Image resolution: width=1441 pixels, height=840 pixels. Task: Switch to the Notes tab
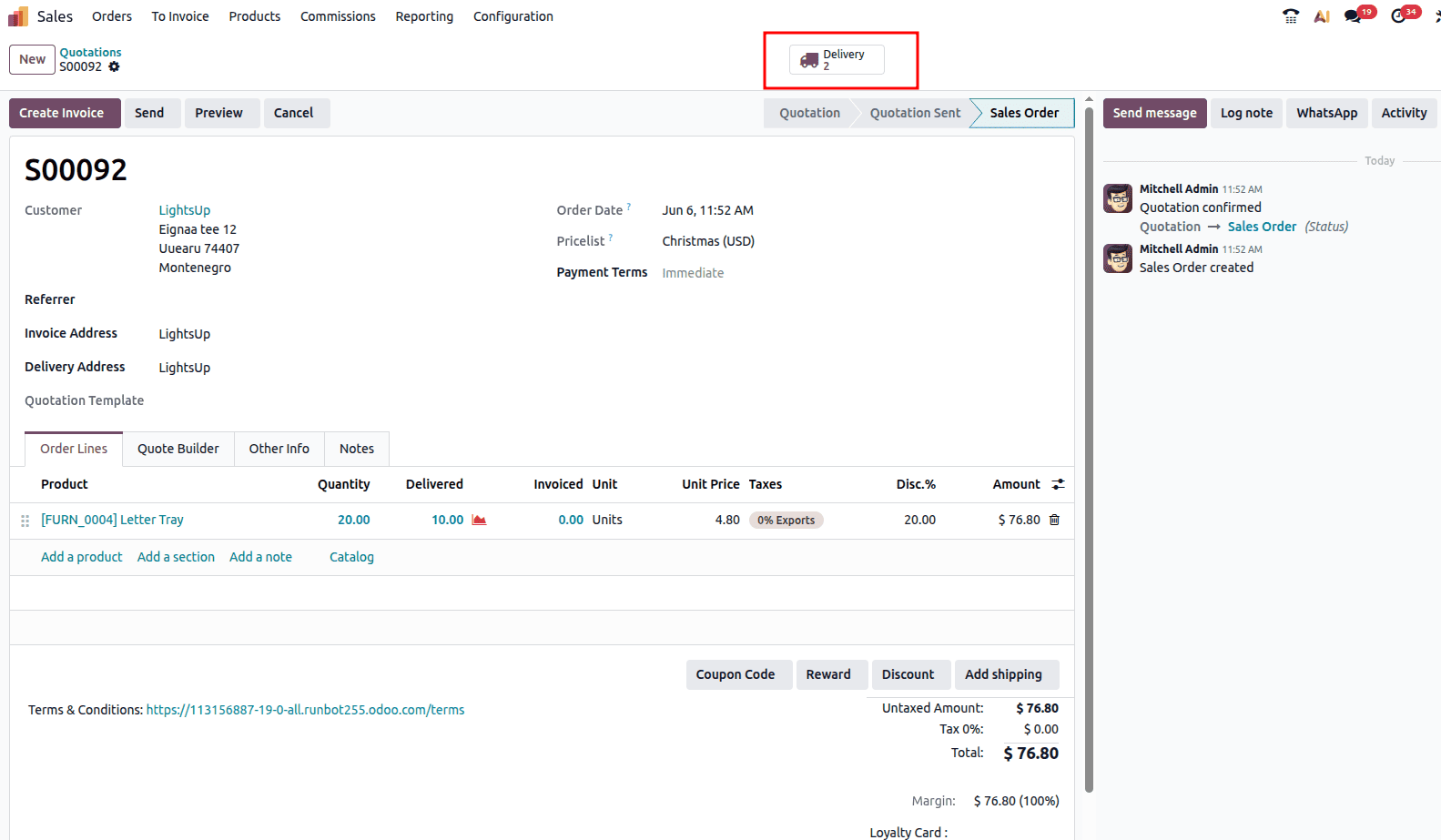coord(357,449)
